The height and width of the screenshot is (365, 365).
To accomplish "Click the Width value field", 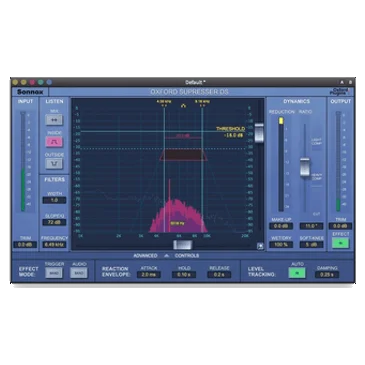I will click(x=54, y=200).
